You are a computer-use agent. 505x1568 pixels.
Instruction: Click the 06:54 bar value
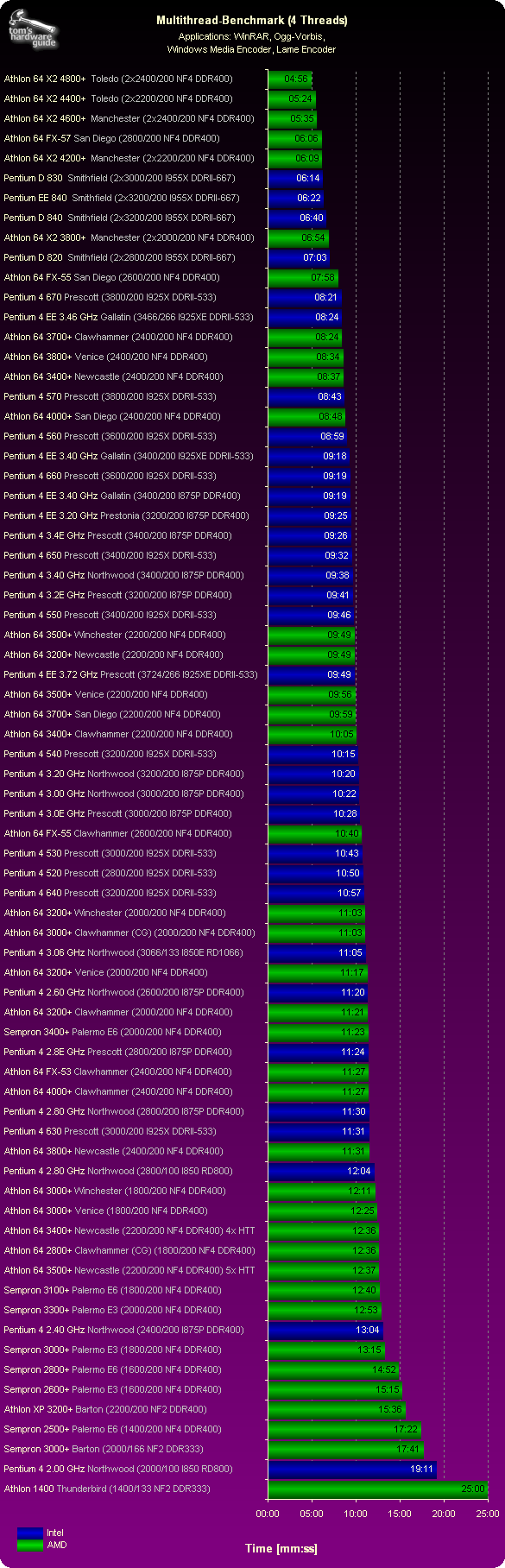pyautogui.click(x=313, y=237)
